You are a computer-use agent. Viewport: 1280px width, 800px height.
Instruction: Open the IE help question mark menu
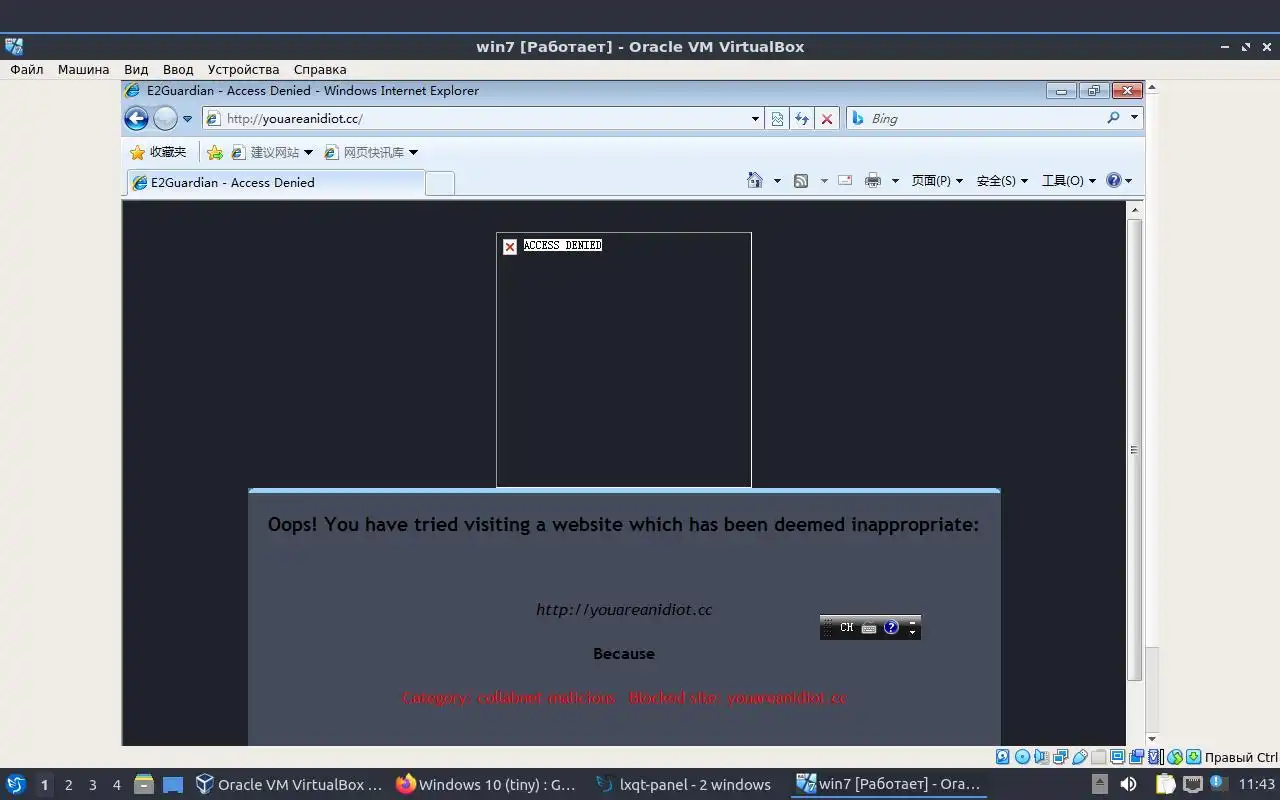point(1118,181)
